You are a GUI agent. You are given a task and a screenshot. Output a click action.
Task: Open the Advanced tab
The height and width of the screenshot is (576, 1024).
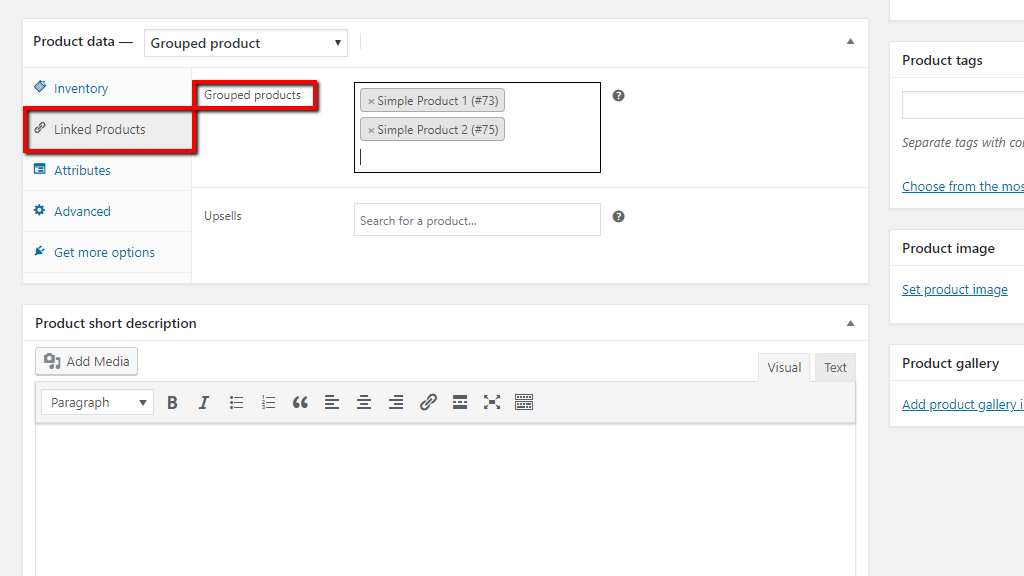107,211
